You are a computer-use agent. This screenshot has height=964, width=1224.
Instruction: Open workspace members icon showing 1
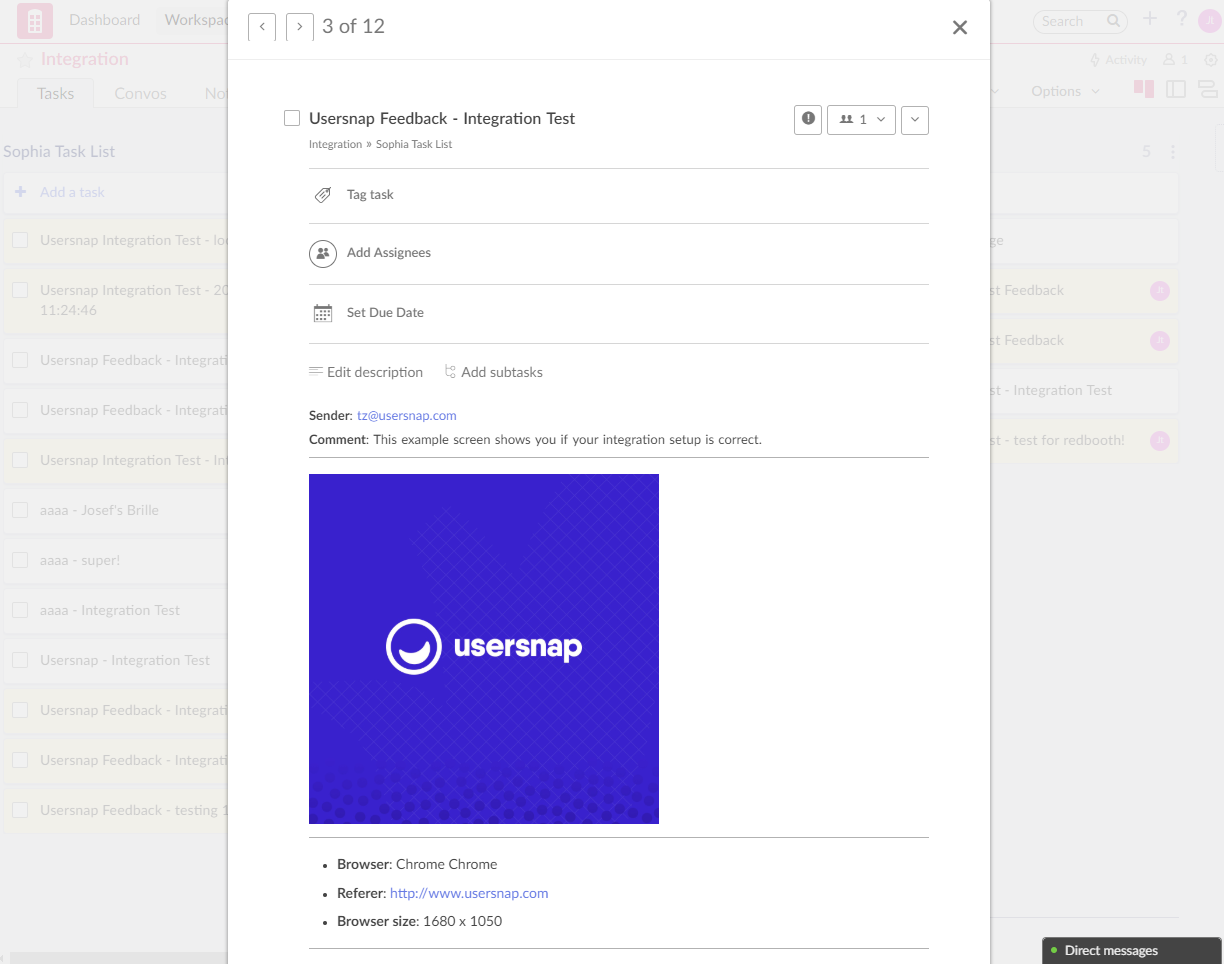point(1175,60)
